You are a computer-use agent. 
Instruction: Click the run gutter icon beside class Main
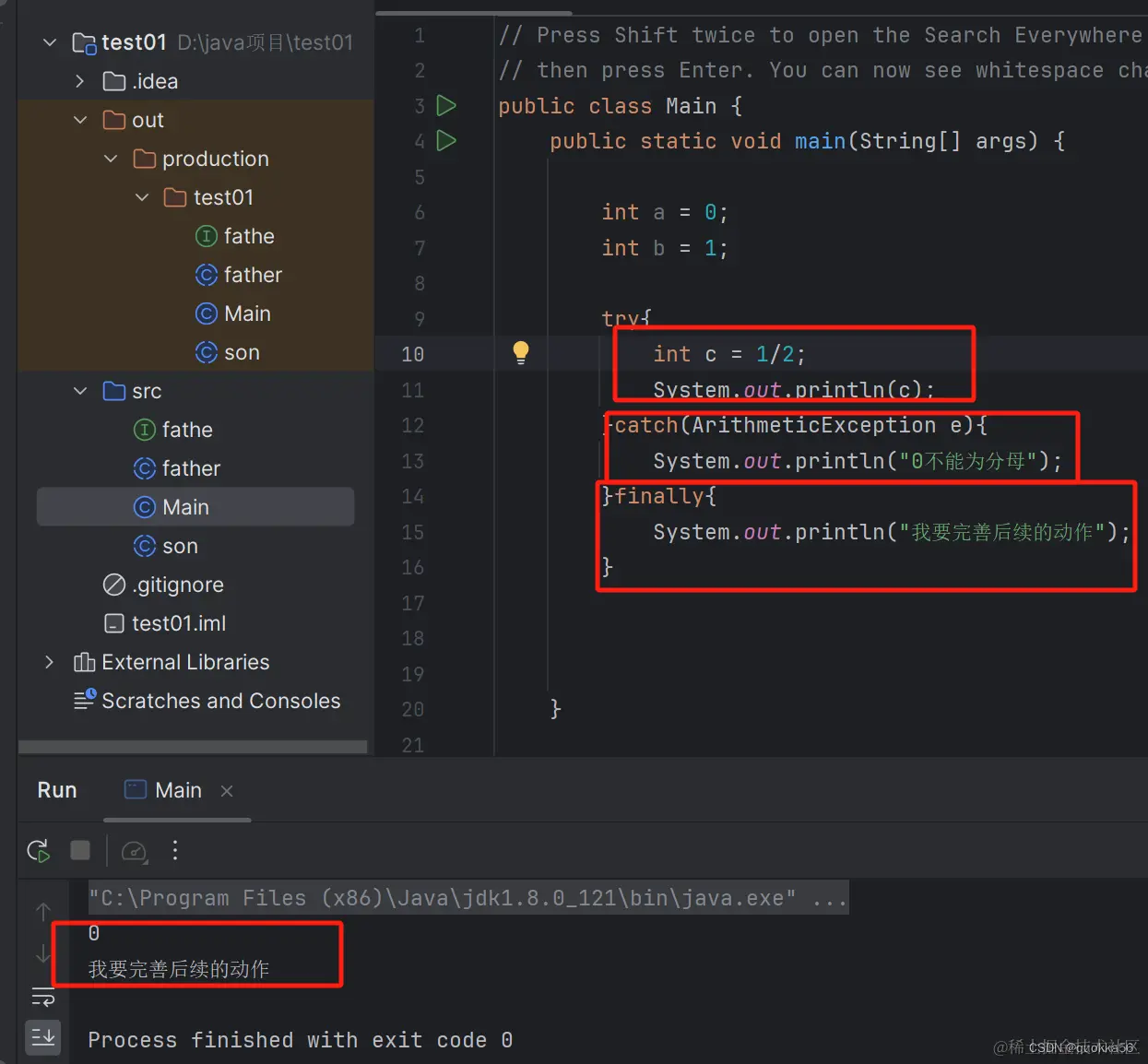(x=446, y=105)
